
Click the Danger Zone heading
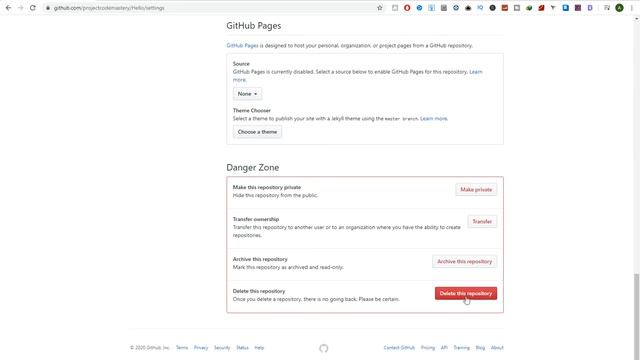(253, 167)
